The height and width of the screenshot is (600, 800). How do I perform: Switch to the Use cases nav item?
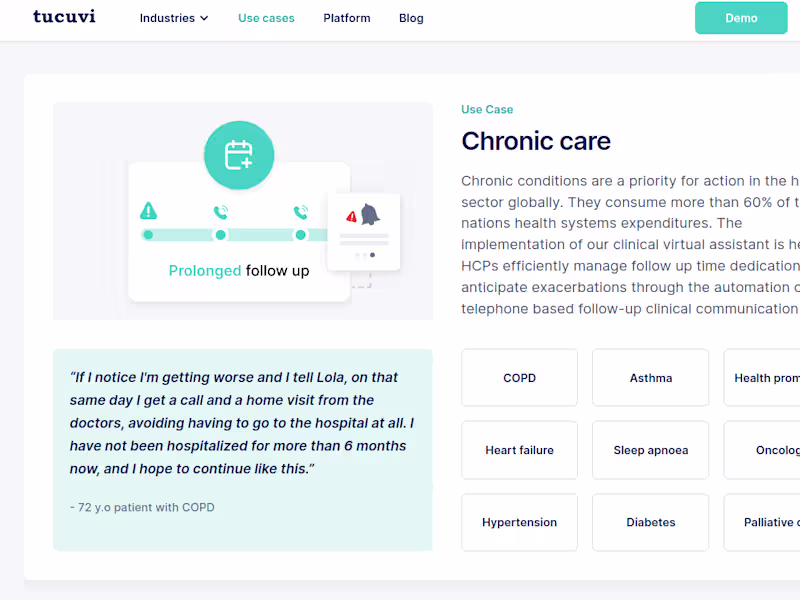click(266, 17)
